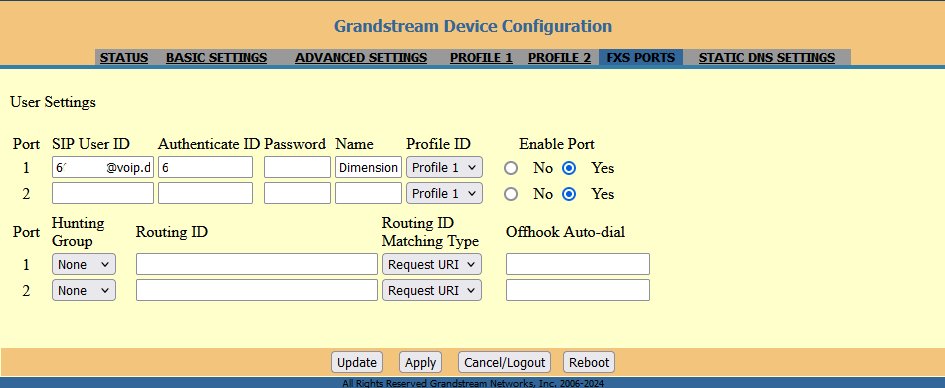Click the Routing ID Matching Type label
Image resolution: width=945 pixels, height=388 pixels.
(430, 232)
